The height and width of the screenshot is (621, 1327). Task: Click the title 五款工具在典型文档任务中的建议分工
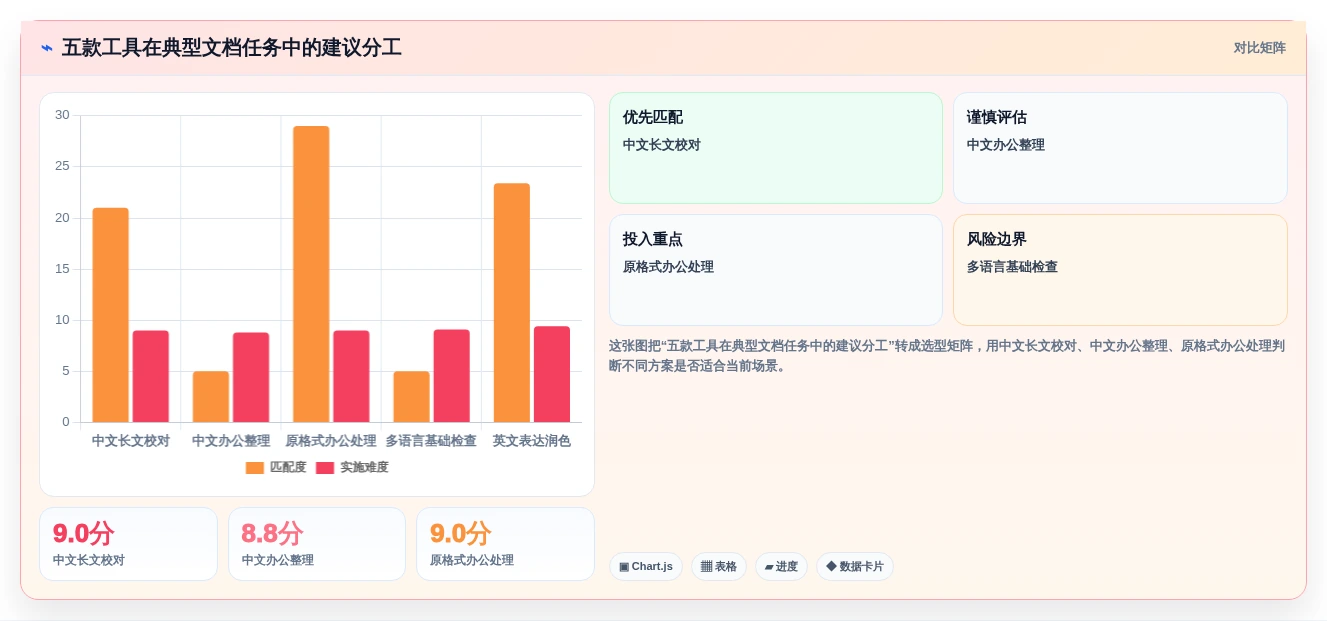[x=231, y=48]
